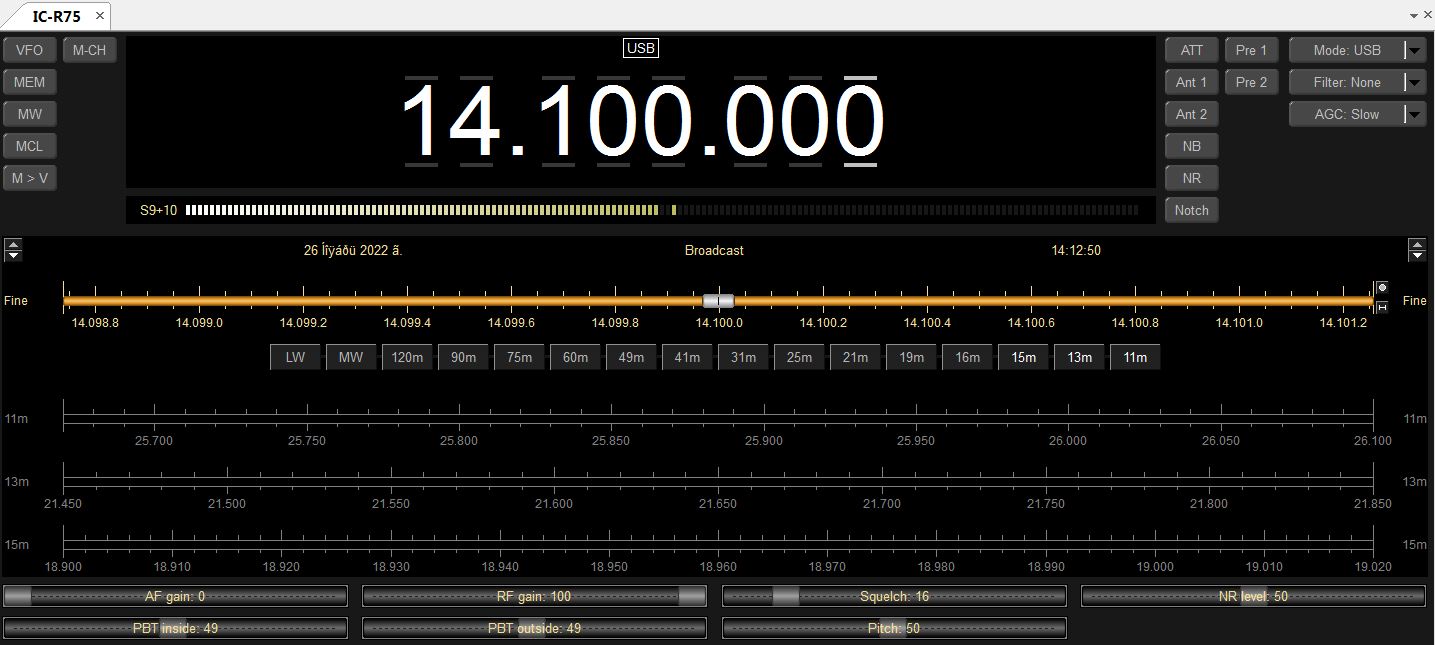Screen dimensions: 1435x645
Task: Switch to antenna Ant 1
Action: (x=1192, y=82)
